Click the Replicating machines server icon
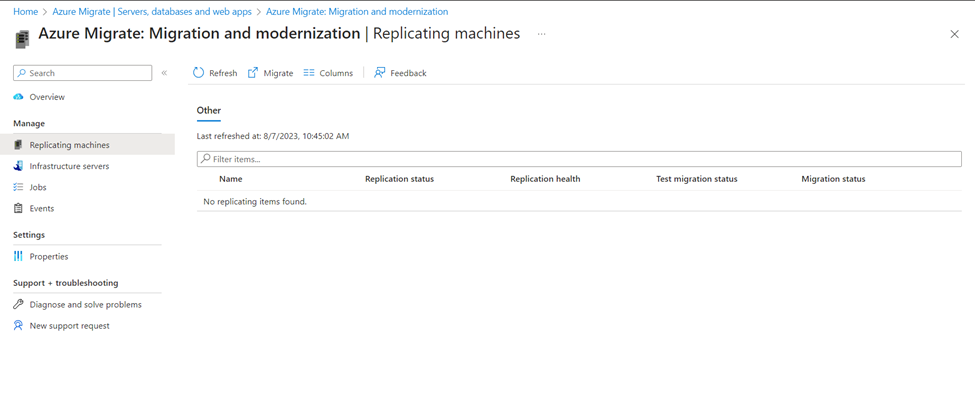 (x=19, y=145)
